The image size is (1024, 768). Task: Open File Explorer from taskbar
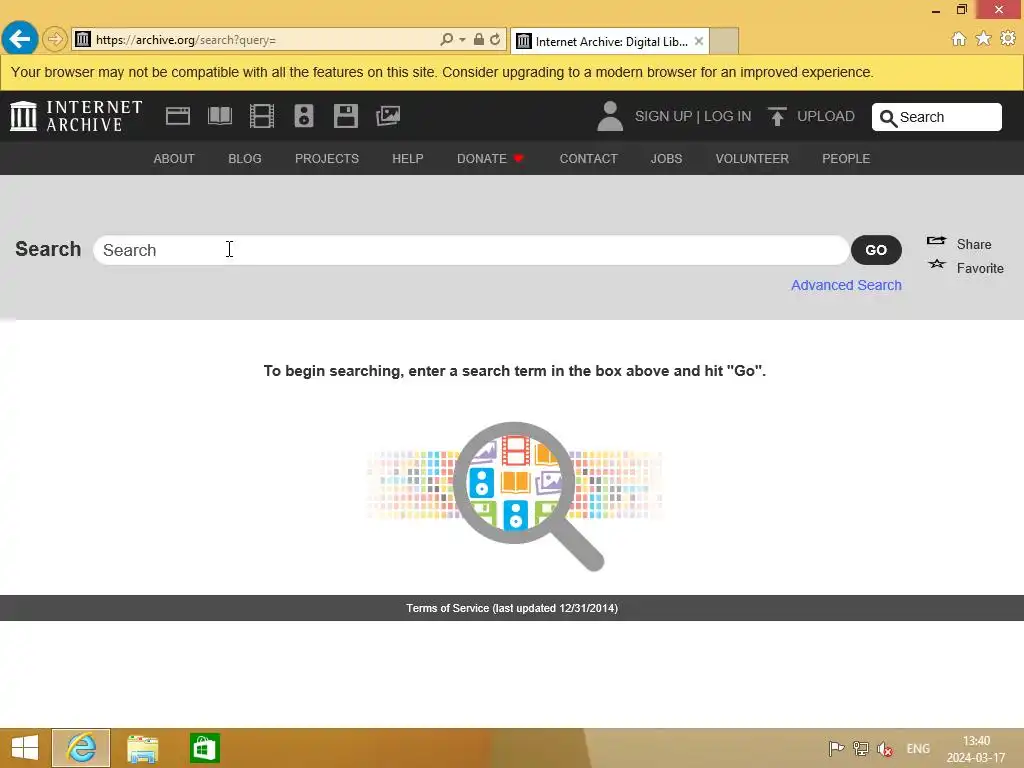pyautogui.click(x=142, y=748)
